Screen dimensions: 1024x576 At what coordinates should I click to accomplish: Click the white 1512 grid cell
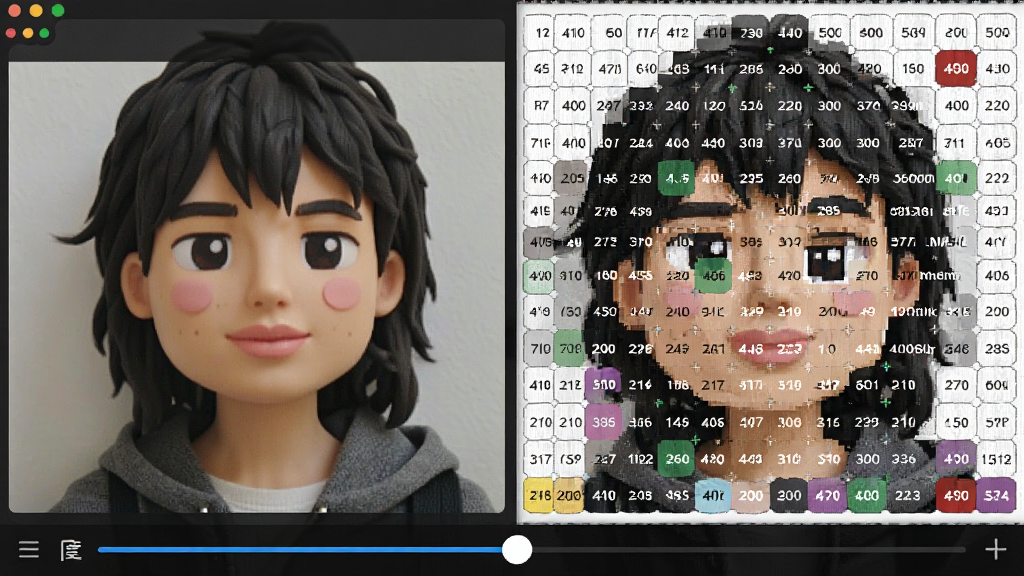996,459
